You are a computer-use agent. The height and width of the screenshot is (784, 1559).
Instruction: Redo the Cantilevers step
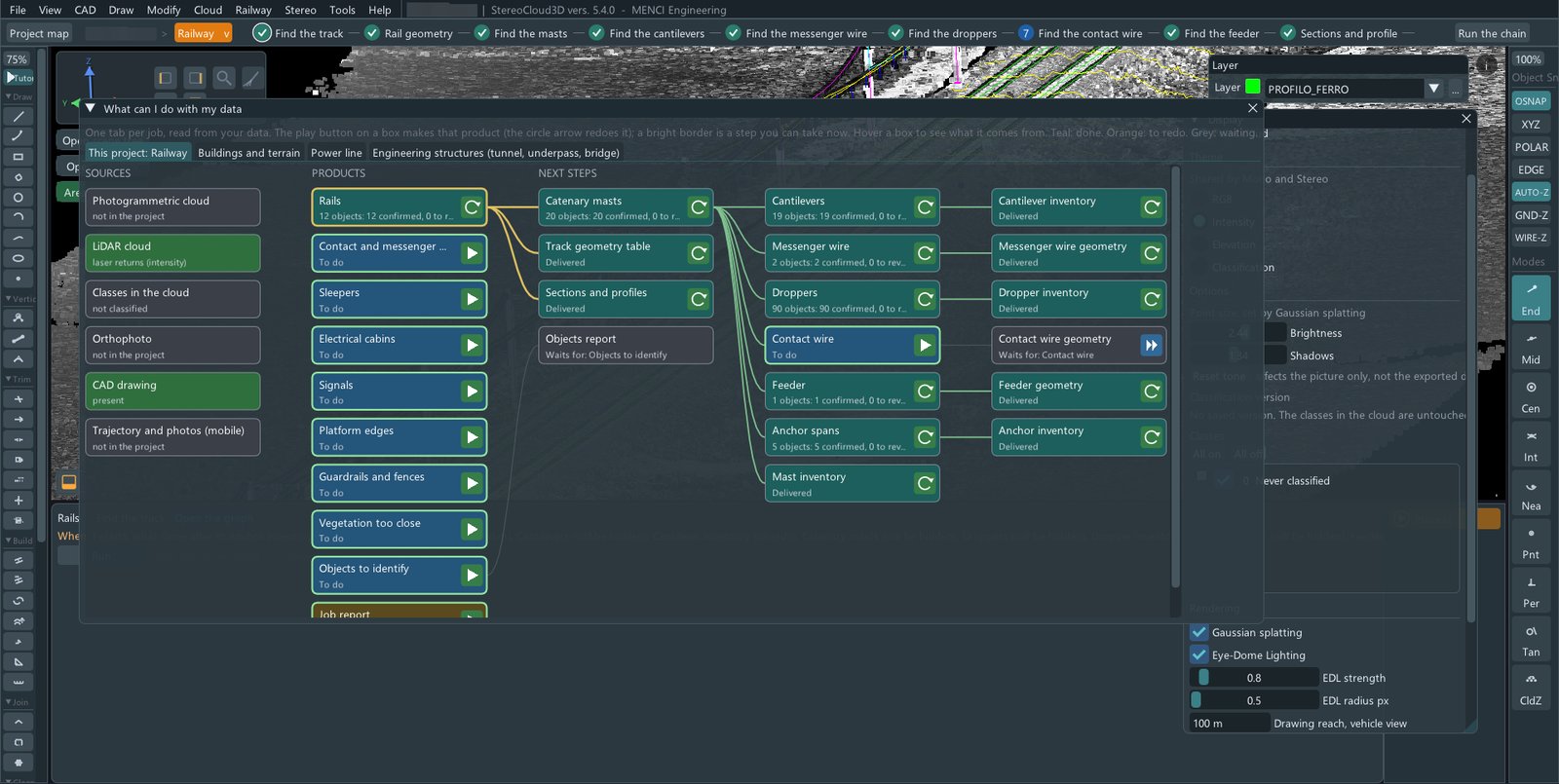coord(926,207)
